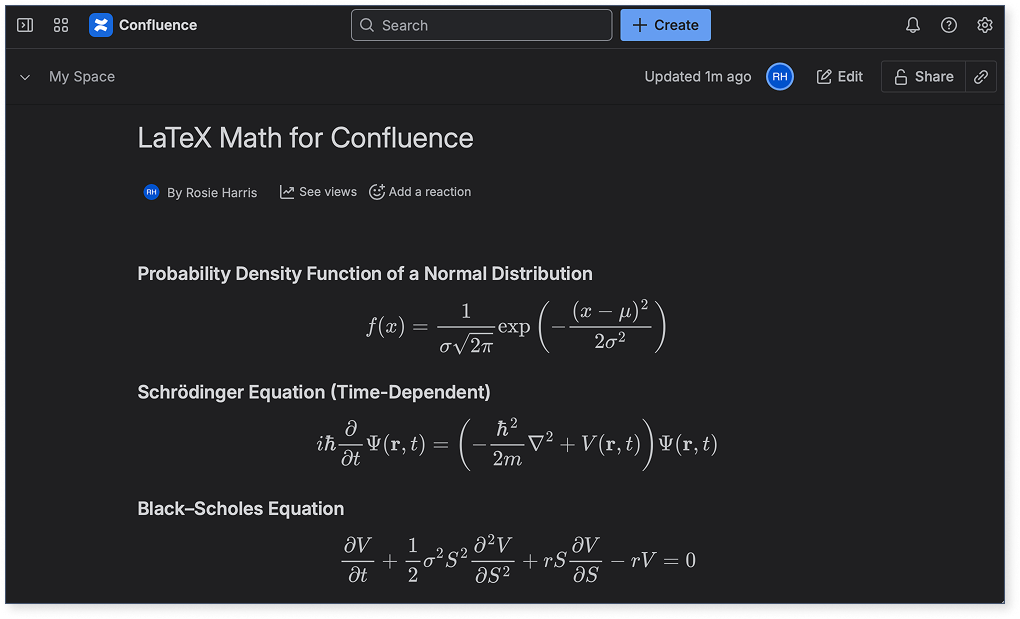Open the page title LaTeX Math for Confluence
This screenshot has width=1020, height=619.
[305, 138]
